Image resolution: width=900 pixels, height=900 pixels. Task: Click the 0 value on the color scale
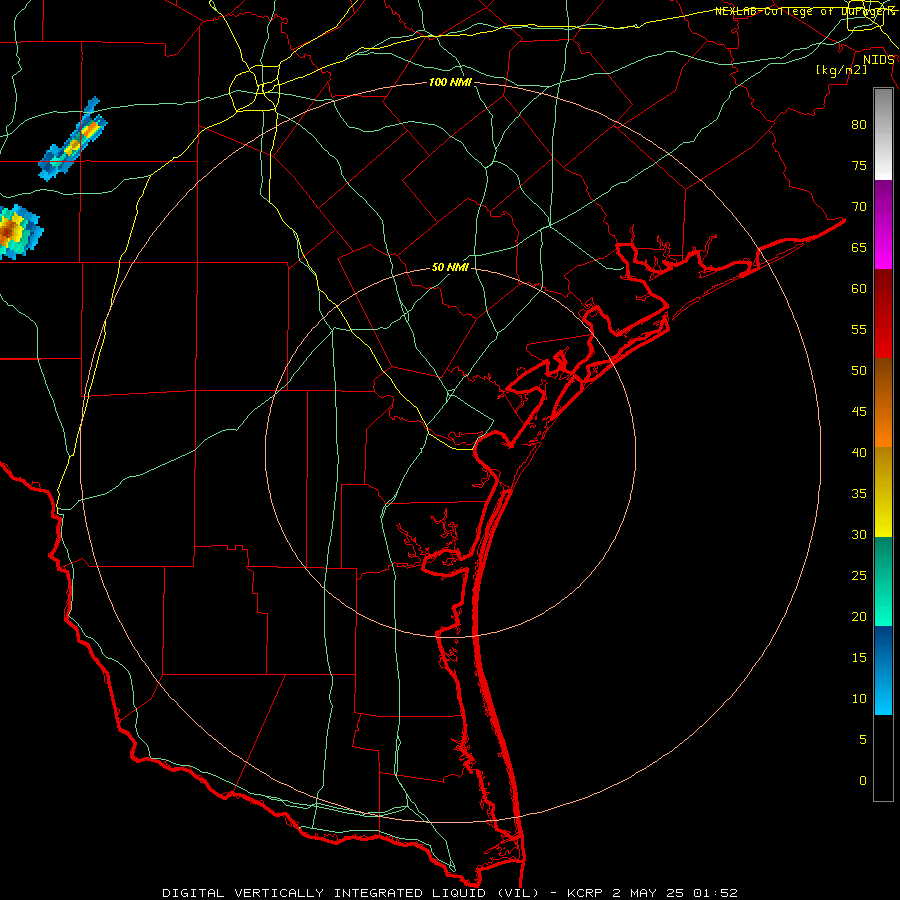point(863,781)
